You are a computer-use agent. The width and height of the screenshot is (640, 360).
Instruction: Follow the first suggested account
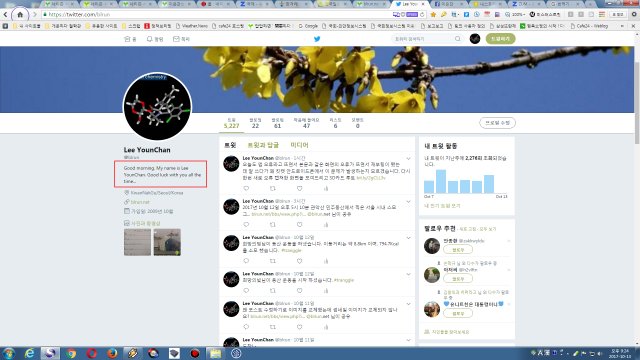click(458, 250)
